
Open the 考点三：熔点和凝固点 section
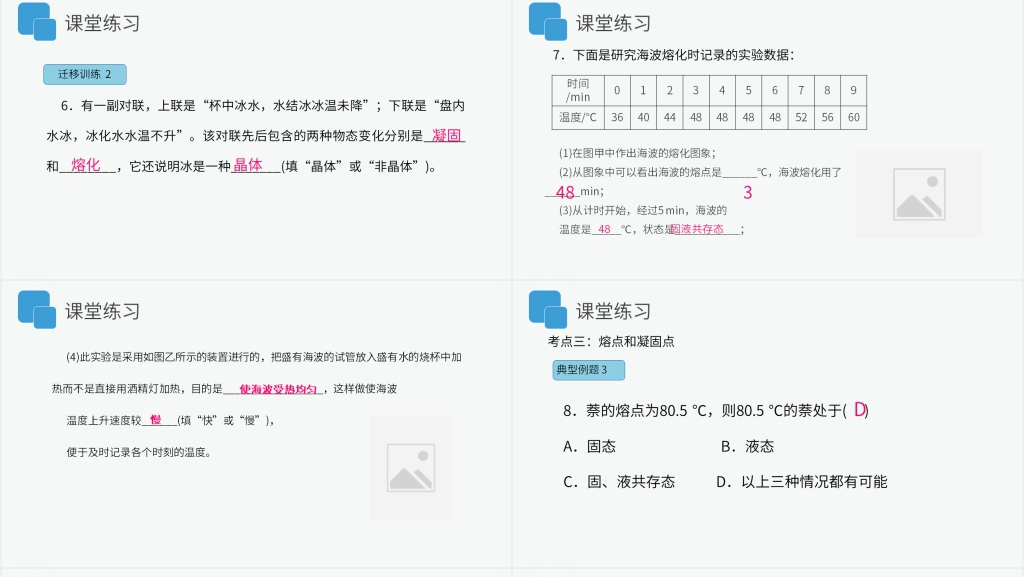610,340
